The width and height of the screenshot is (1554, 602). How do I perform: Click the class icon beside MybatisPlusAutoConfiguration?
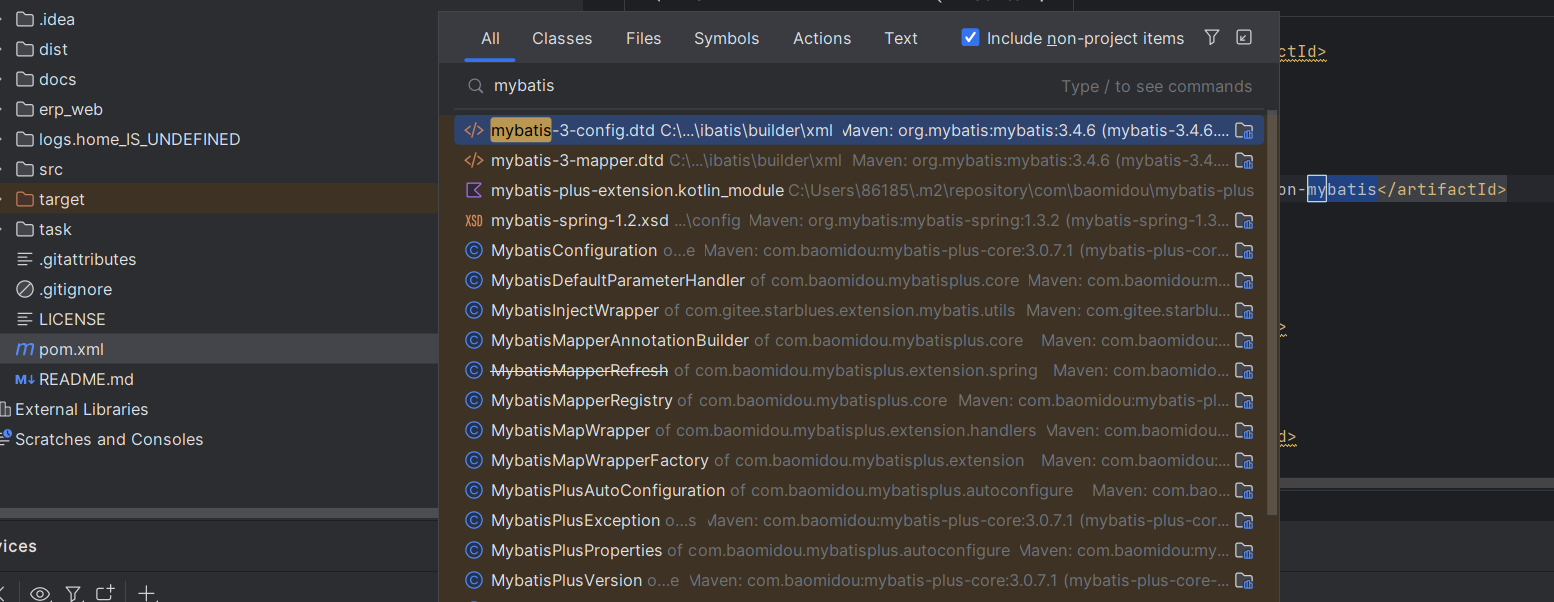(x=474, y=490)
